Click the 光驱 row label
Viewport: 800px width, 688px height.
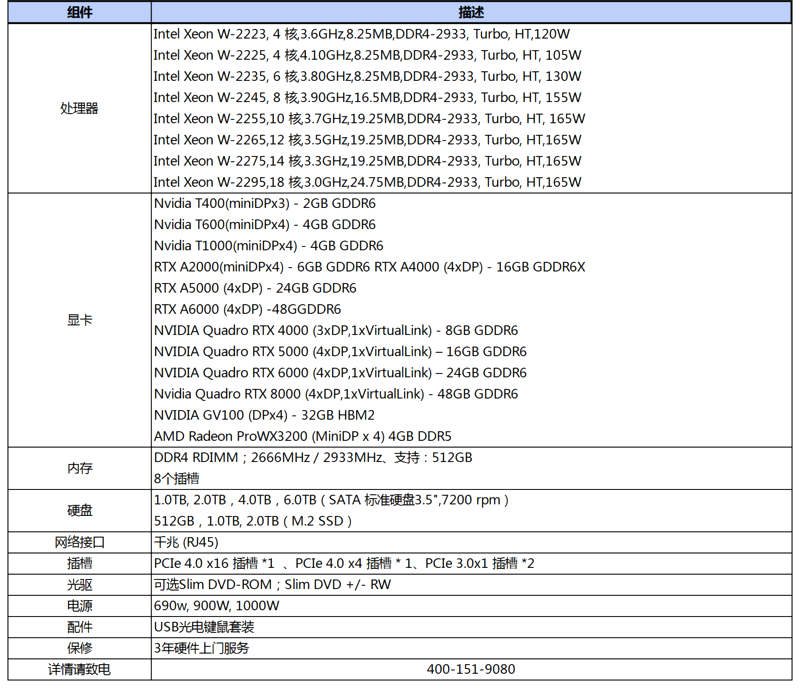click(80, 585)
